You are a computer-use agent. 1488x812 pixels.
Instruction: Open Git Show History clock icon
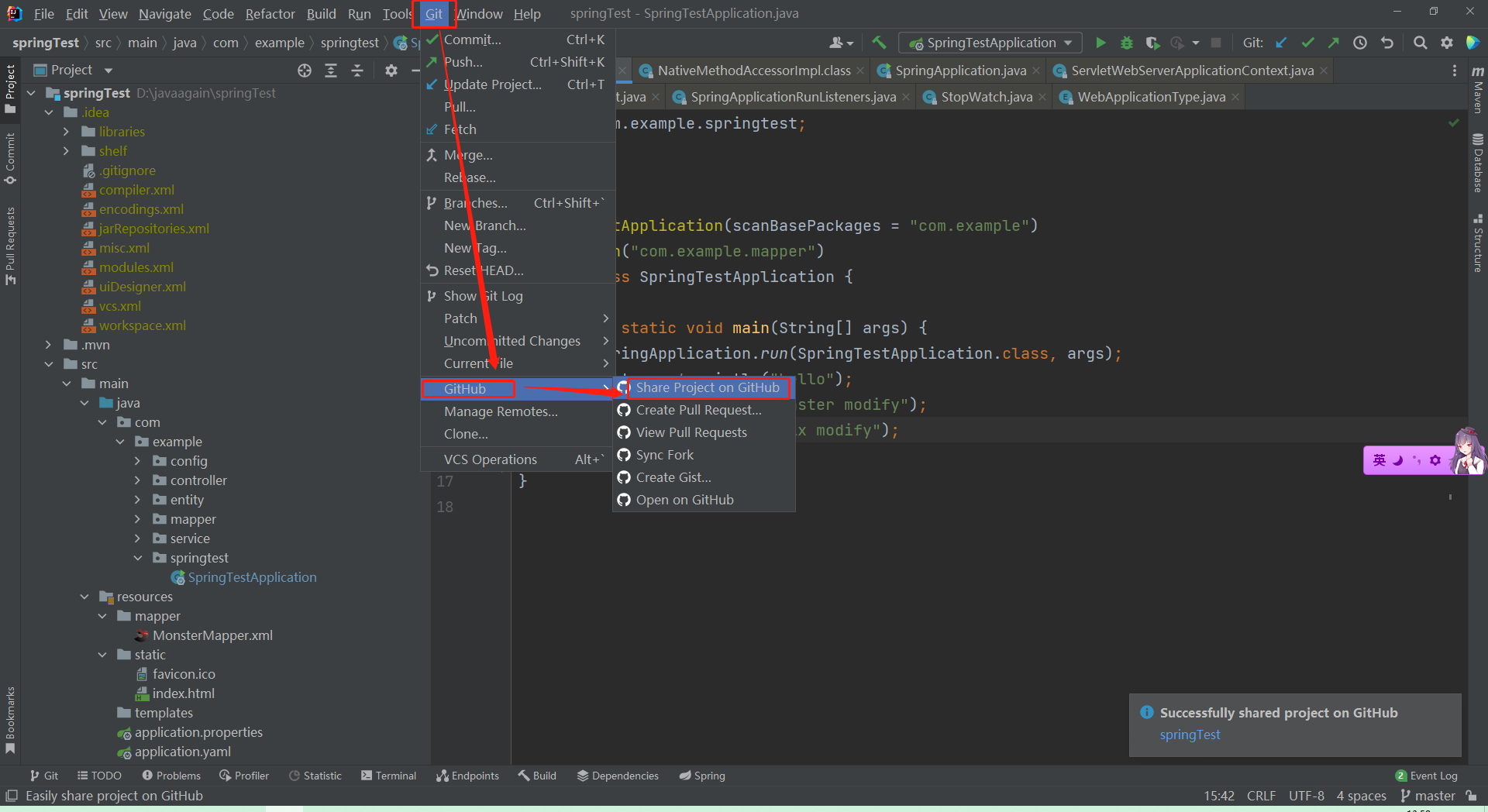(1360, 43)
